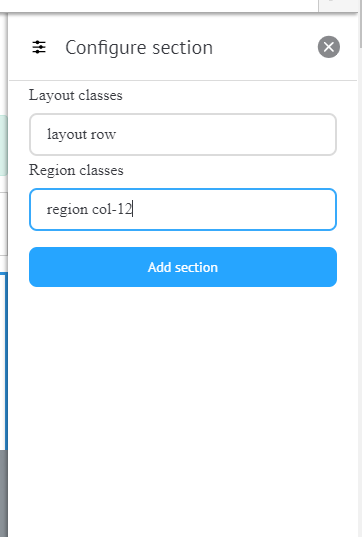Close the Configure section panel
The height and width of the screenshot is (537, 362).
pos(328,47)
